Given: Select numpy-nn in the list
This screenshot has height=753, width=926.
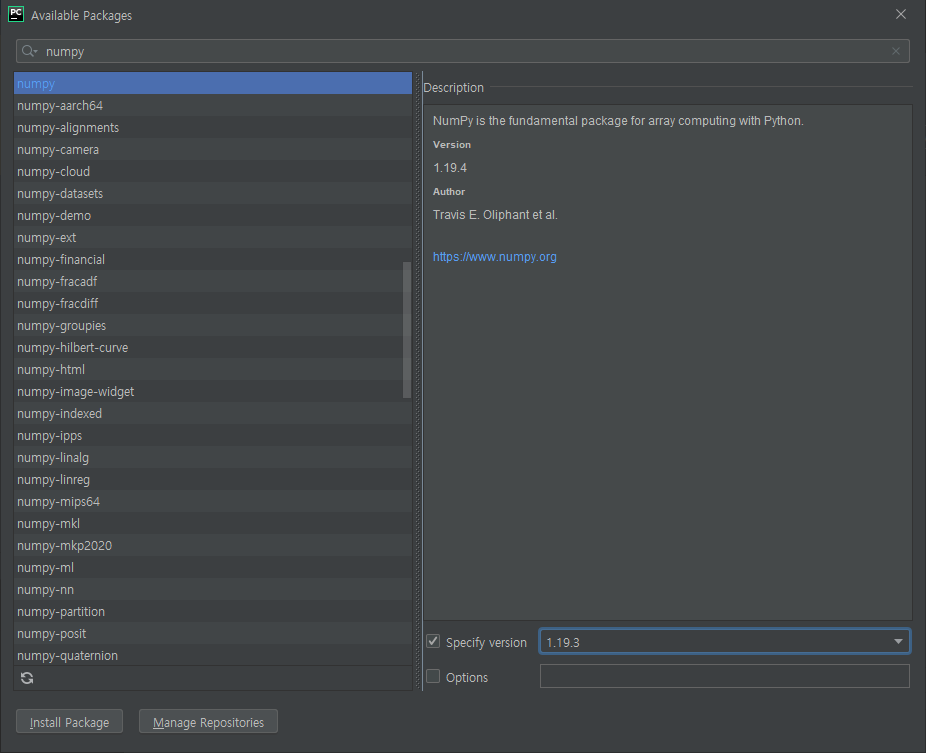Looking at the screenshot, I should point(213,589).
